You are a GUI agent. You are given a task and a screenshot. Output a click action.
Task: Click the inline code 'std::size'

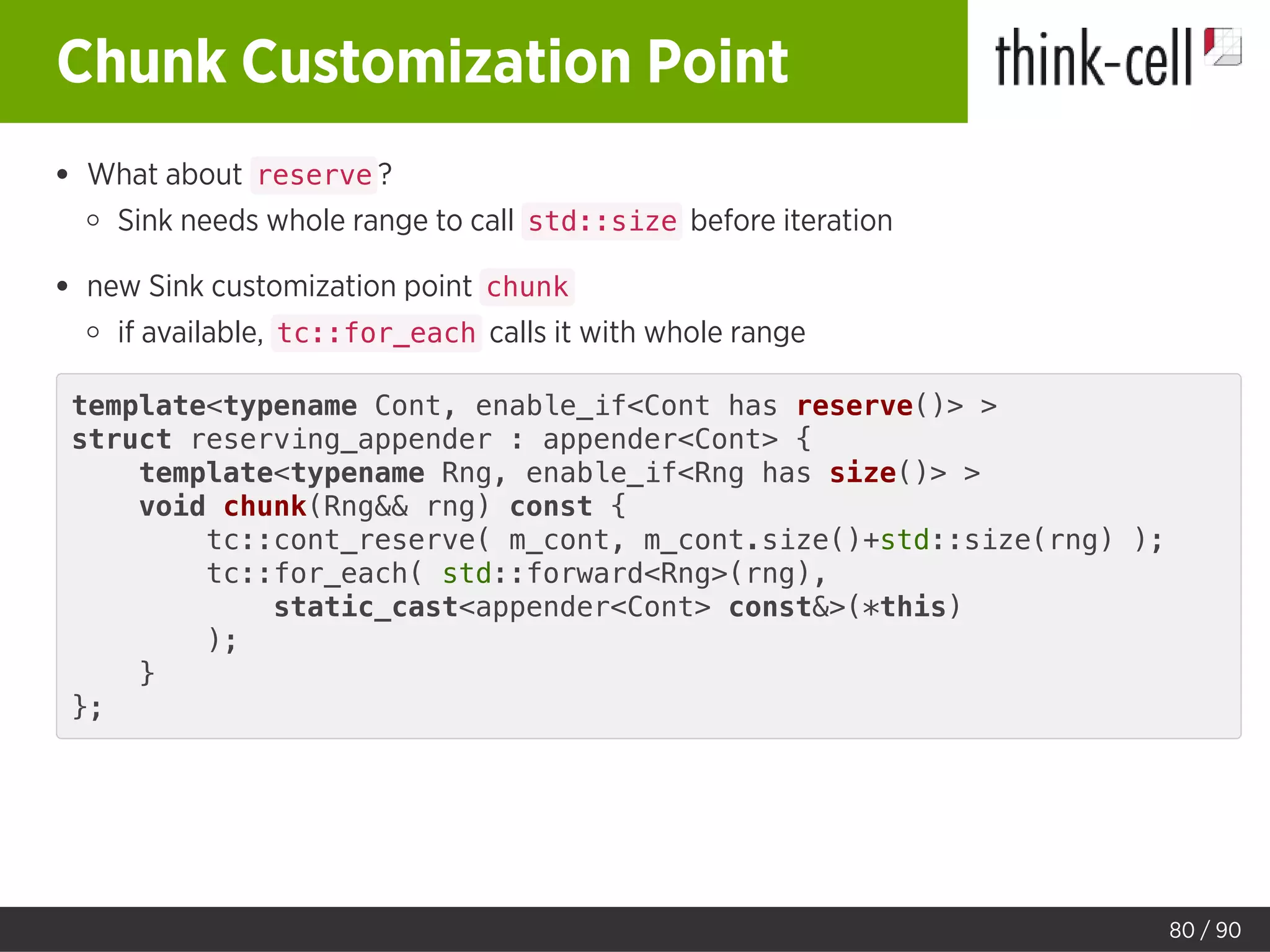pyautogui.click(x=602, y=222)
